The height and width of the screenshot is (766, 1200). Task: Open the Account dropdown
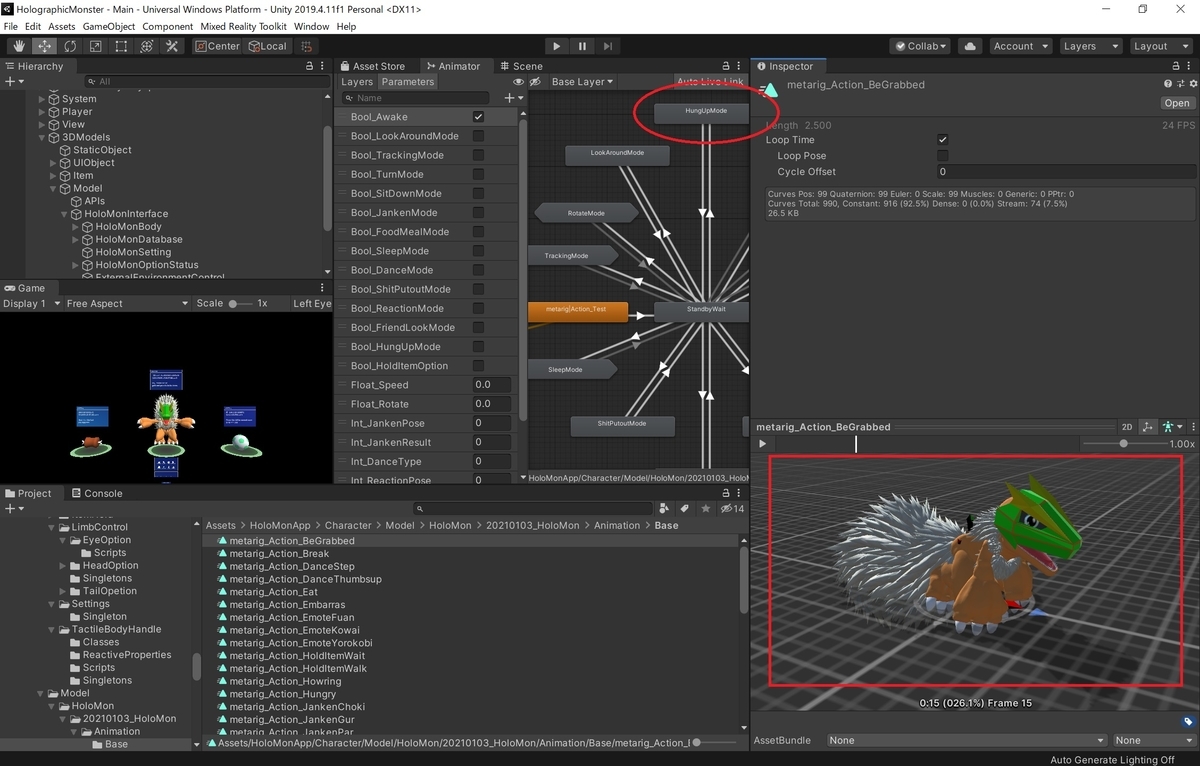(x=1020, y=46)
